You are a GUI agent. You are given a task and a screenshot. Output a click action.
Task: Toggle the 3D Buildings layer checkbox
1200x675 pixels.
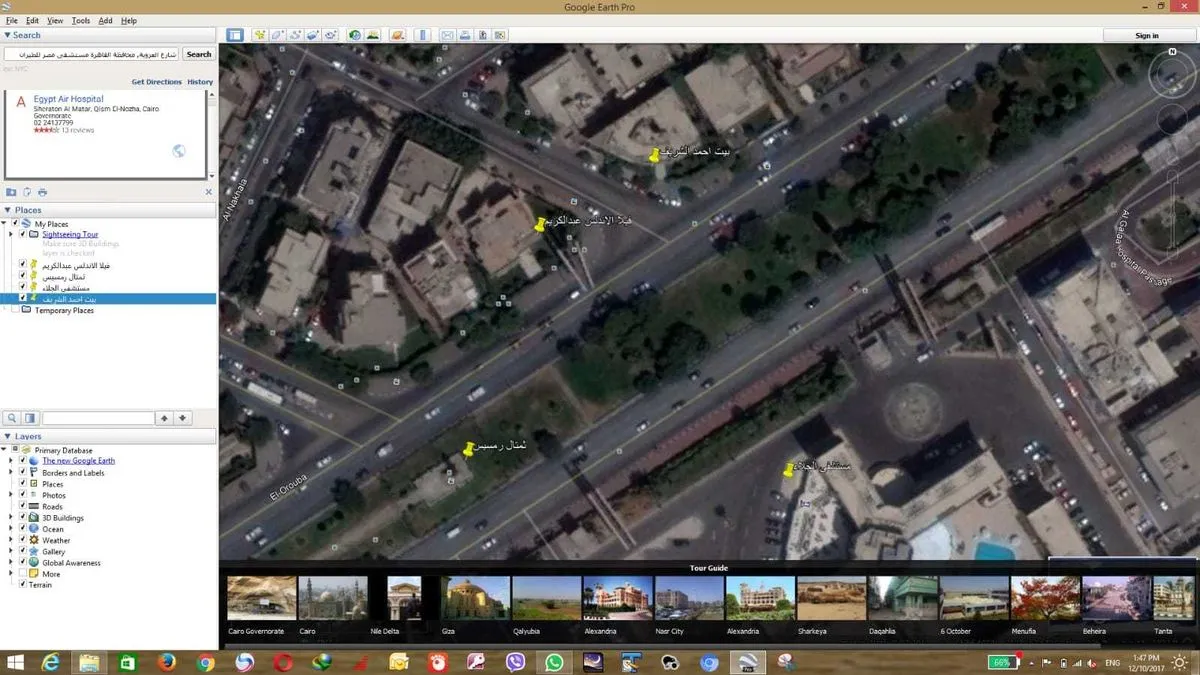(23, 518)
